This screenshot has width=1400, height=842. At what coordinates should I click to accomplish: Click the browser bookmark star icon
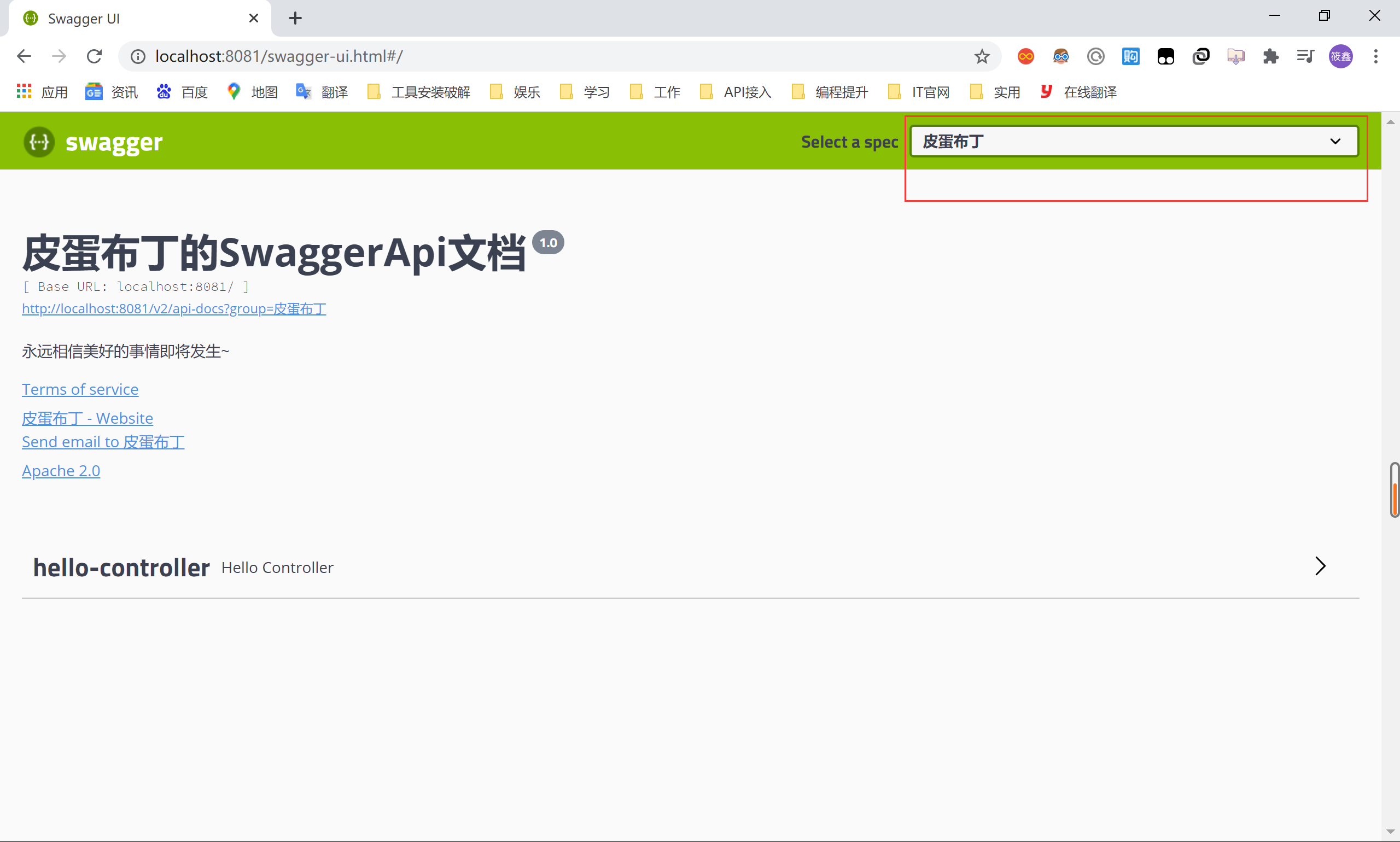click(x=981, y=55)
